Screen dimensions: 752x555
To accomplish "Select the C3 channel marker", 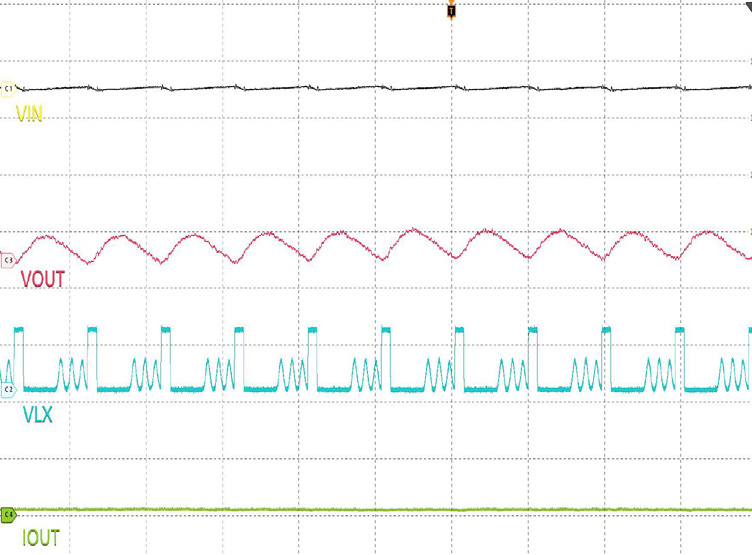I will 8,259.
